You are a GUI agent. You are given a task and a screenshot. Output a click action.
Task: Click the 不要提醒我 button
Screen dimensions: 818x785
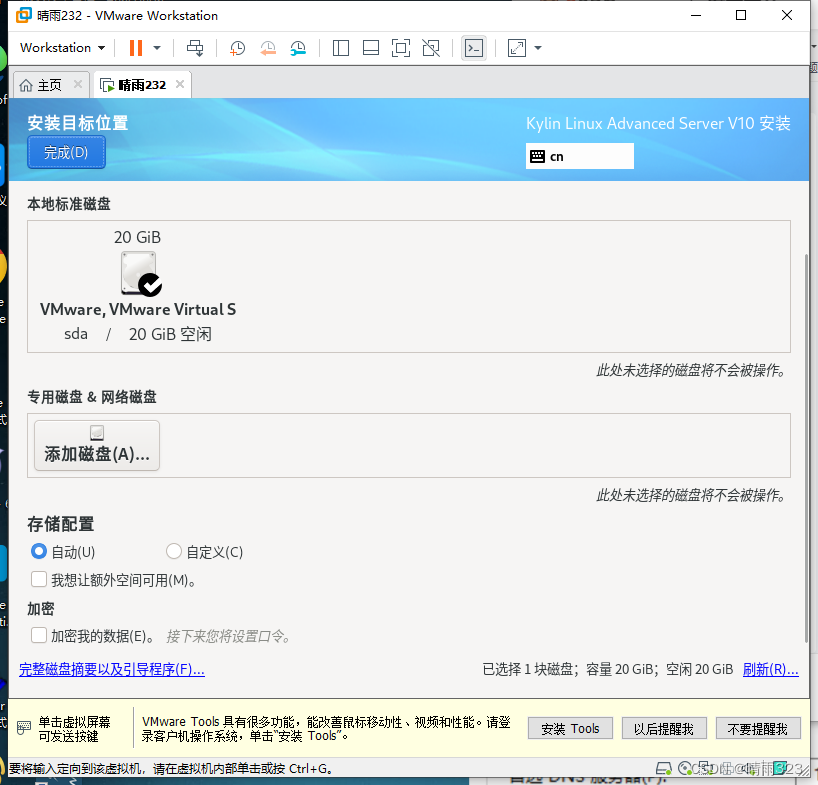pyautogui.click(x=758, y=729)
